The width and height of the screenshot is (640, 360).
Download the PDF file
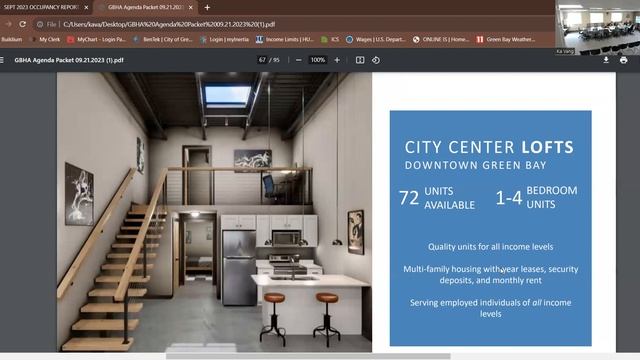point(606,60)
